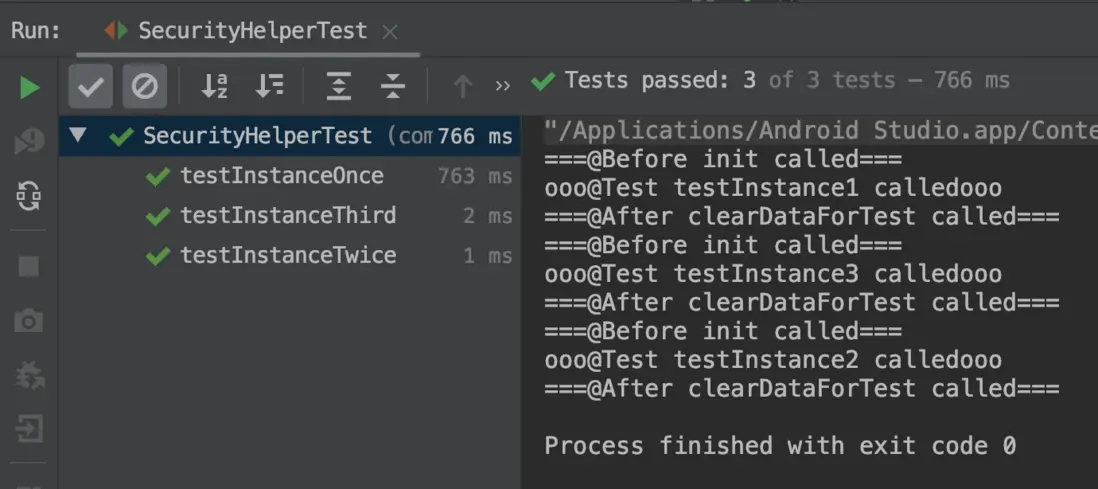Viewport: 1098px width, 489px height.
Task: Select the testInstanceTwice test result
Action: tap(287, 256)
